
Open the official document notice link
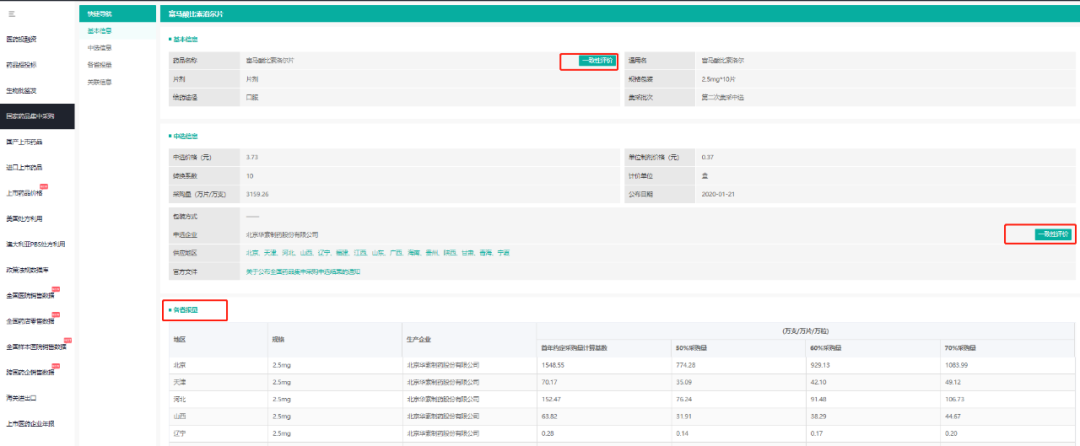tap(303, 271)
